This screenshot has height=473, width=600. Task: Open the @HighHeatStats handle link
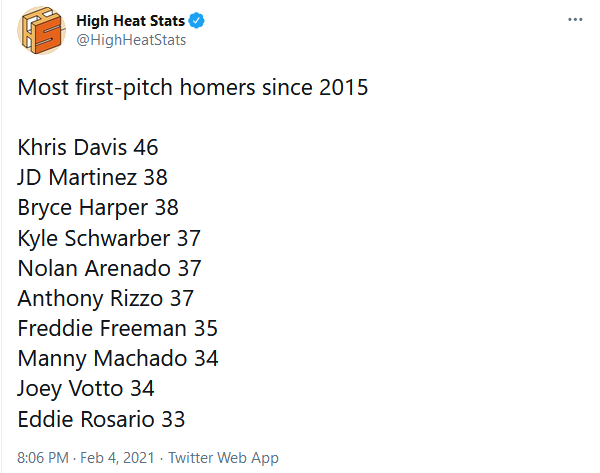(131, 40)
